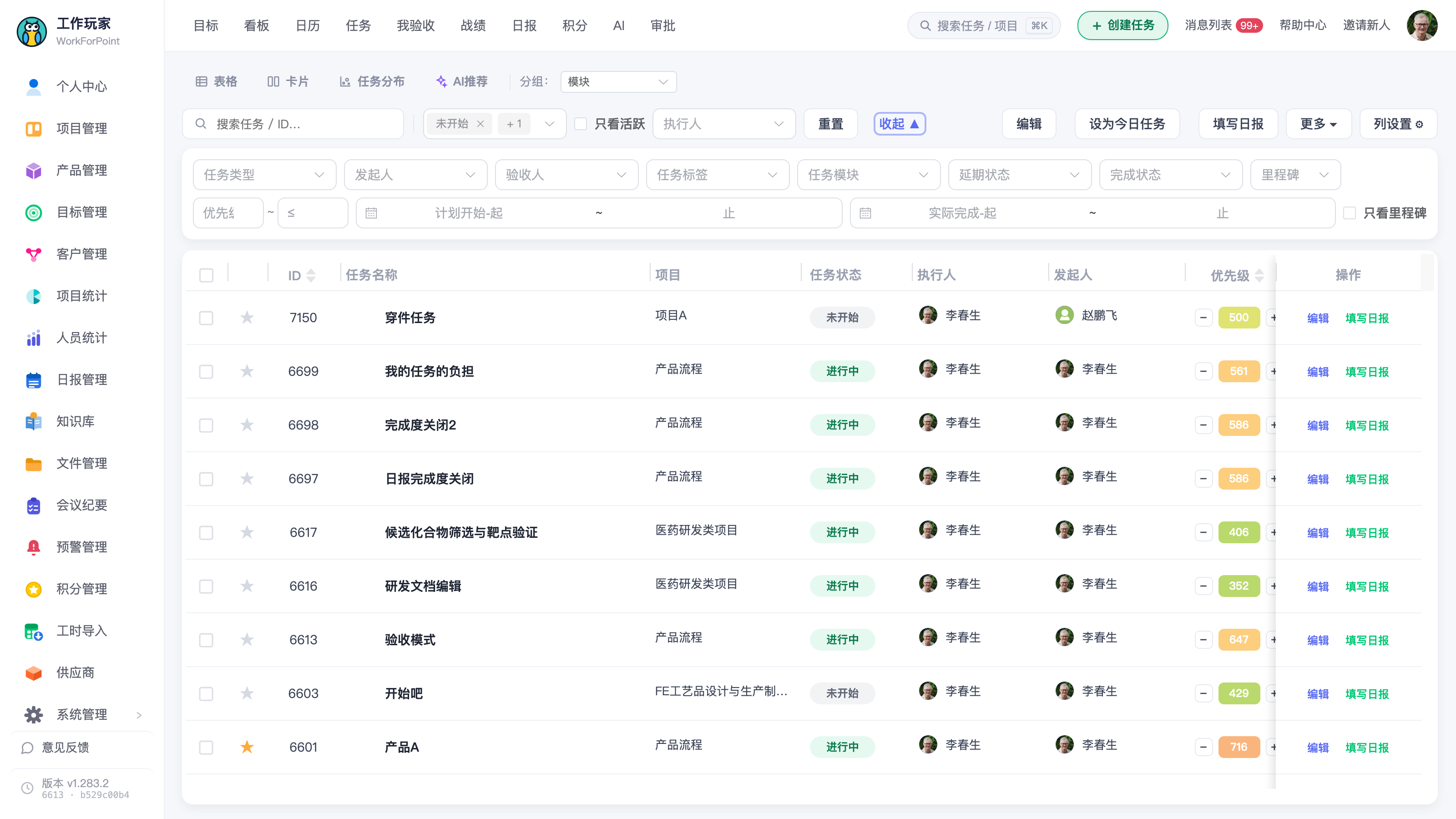Open the 延期状态 dropdown

point(1019,175)
